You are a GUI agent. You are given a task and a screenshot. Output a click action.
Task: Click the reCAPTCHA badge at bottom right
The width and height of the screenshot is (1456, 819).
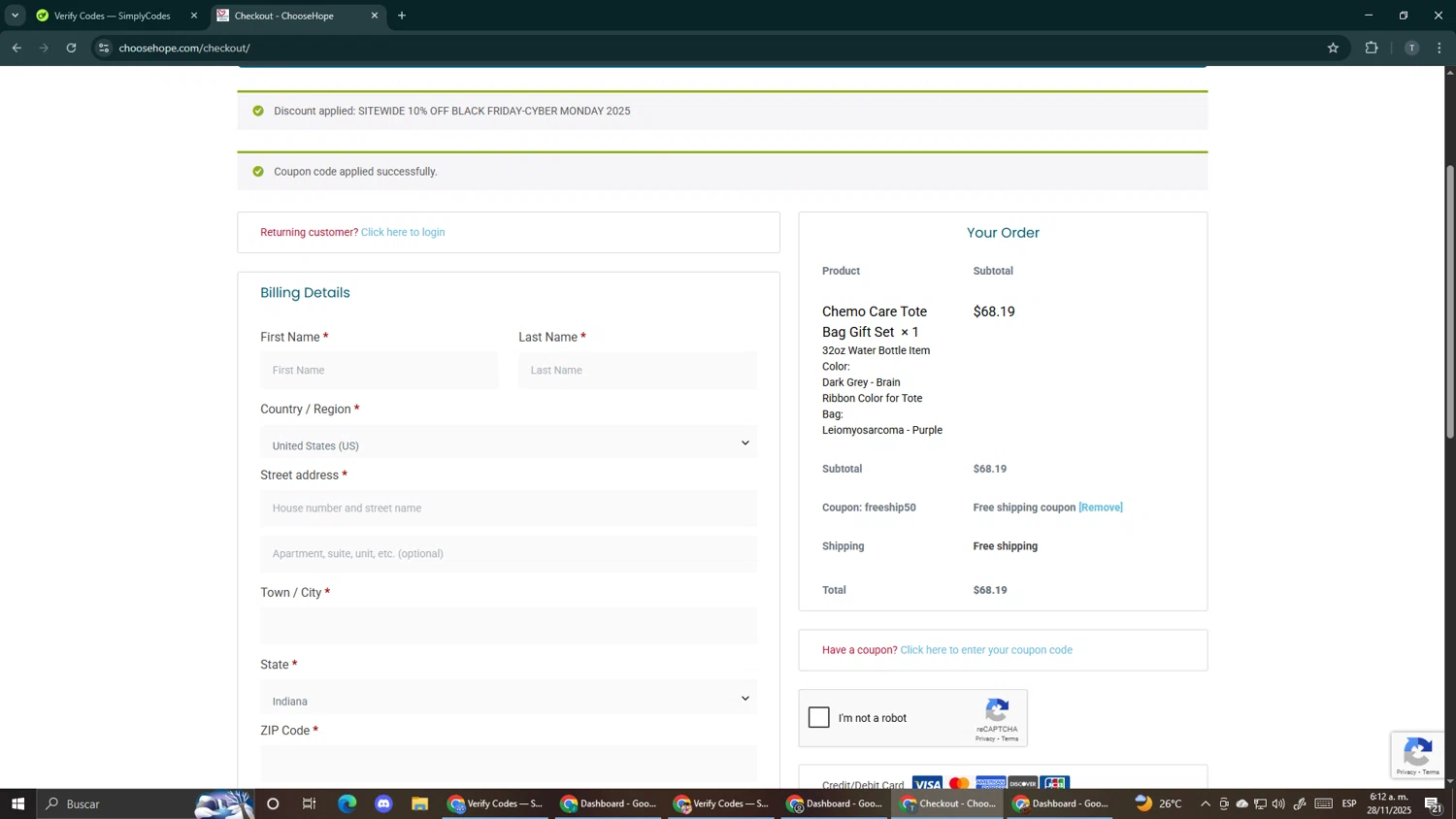[x=1417, y=756]
